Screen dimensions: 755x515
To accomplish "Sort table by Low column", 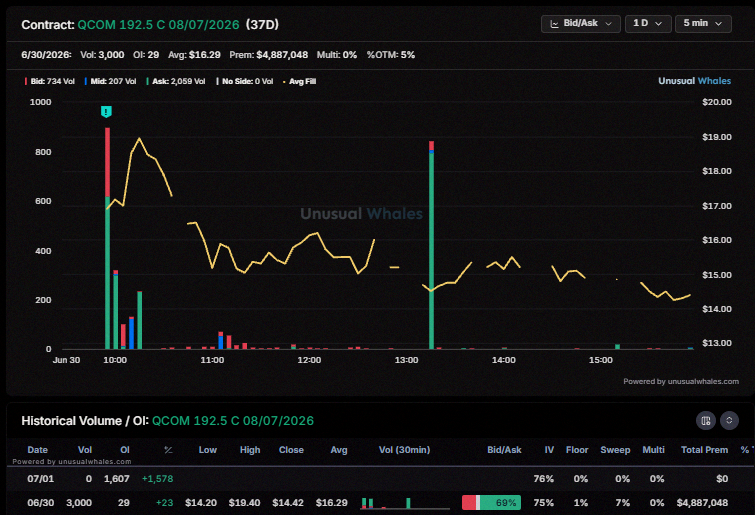I will click(x=208, y=450).
